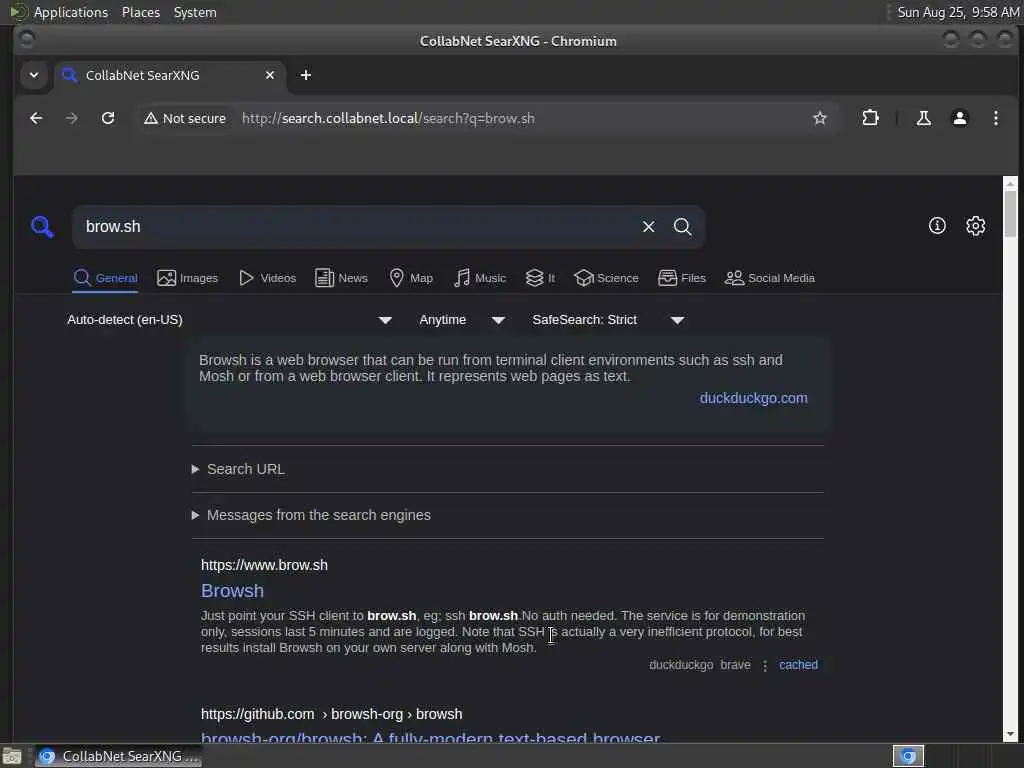The image size is (1024, 768).
Task: Click the SearXNG logo magnifier icon
Action: click(x=42, y=227)
